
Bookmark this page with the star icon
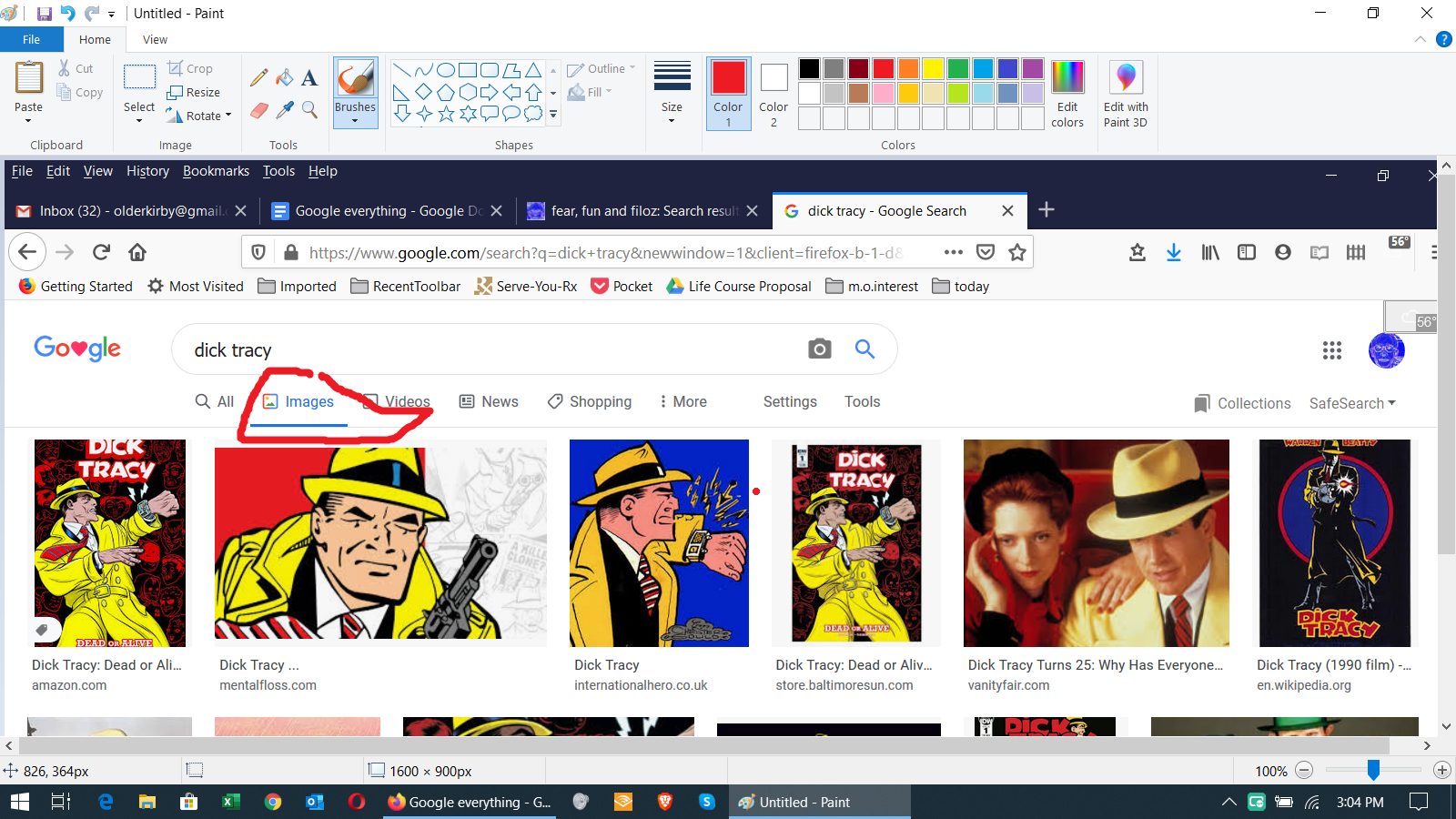coord(1017,252)
